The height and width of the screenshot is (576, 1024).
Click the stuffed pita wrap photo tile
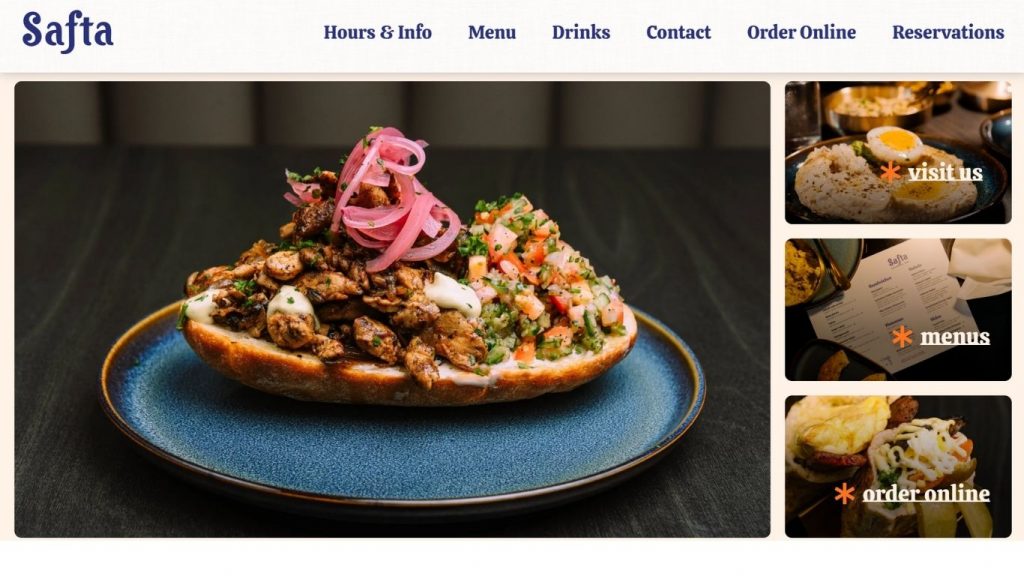click(898, 466)
